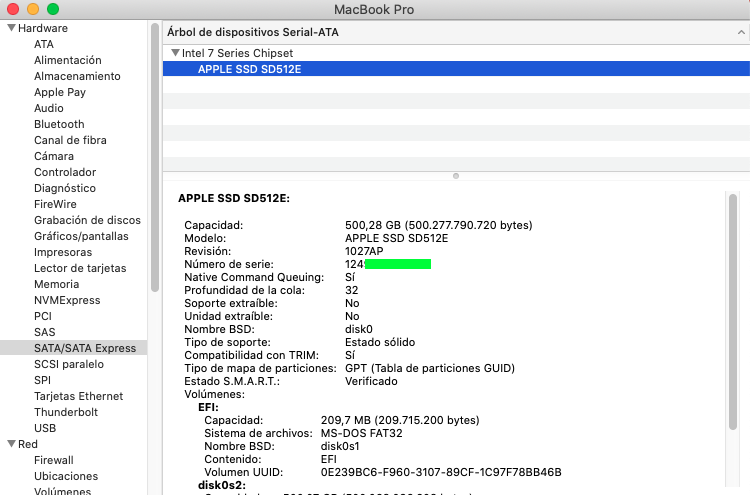Image resolution: width=750 pixels, height=495 pixels.
Task: Select the Audio category
Action: click(x=49, y=108)
